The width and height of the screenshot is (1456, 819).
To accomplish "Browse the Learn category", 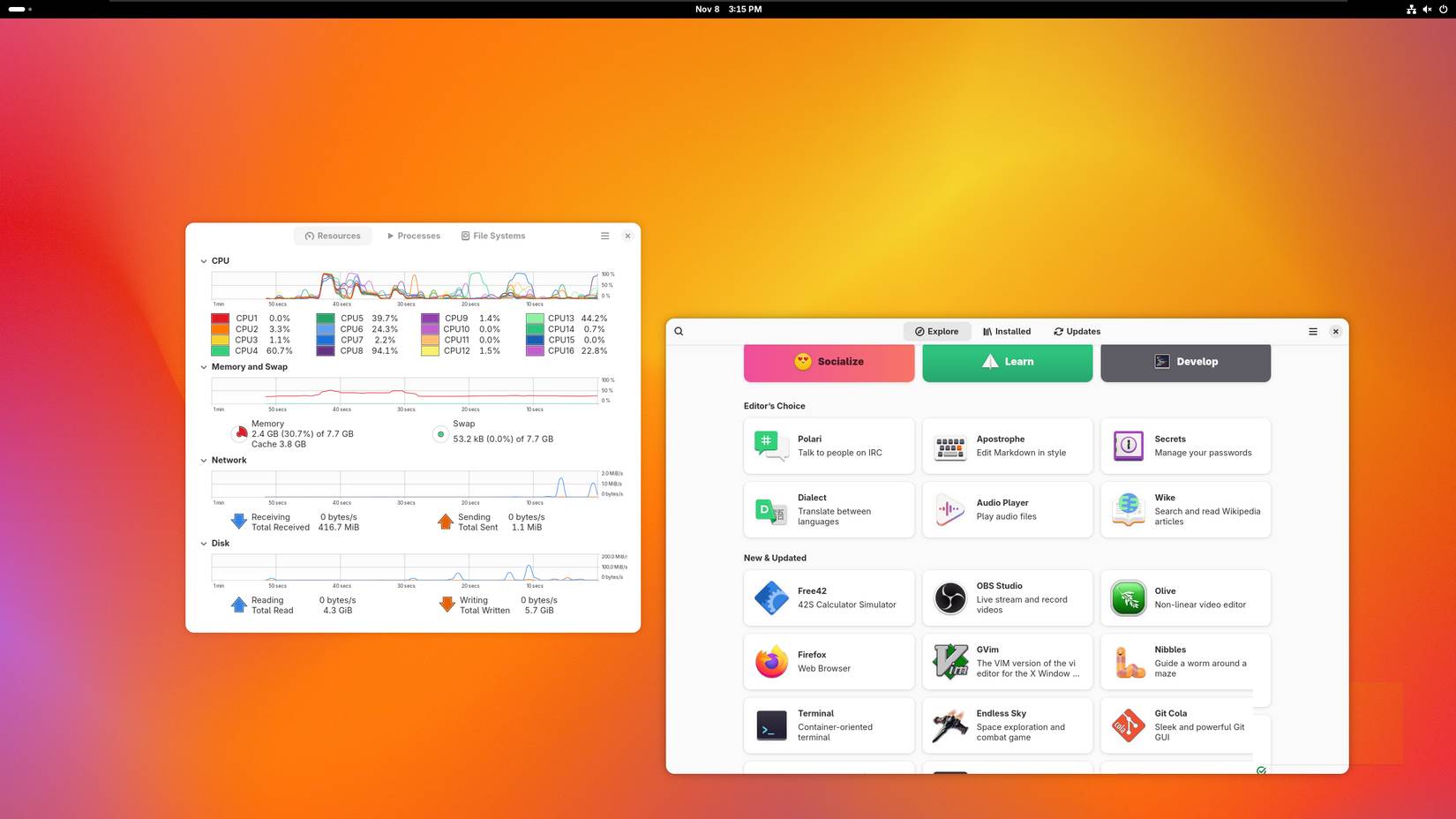I will click(x=1007, y=362).
